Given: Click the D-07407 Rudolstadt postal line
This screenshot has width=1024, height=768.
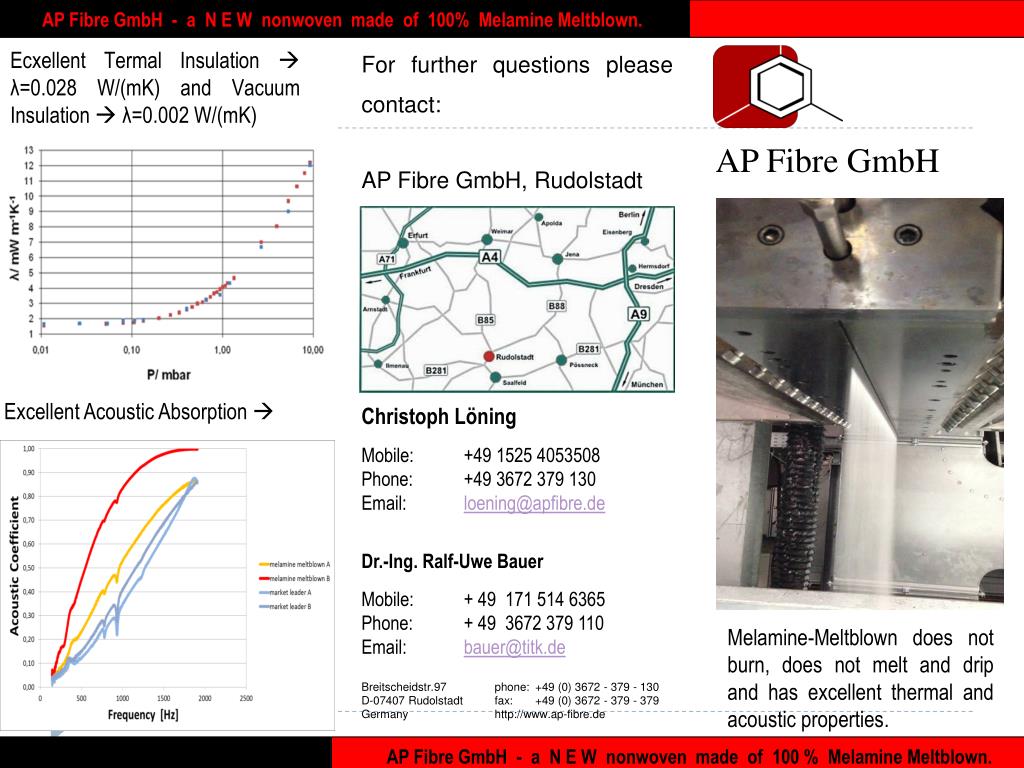Looking at the screenshot, I should point(412,701).
